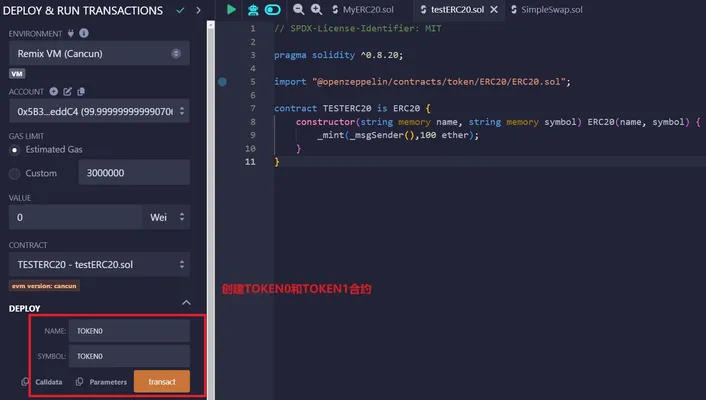This screenshot has width=706, height=400.
Task: Click the VM badge
Action: (x=17, y=74)
